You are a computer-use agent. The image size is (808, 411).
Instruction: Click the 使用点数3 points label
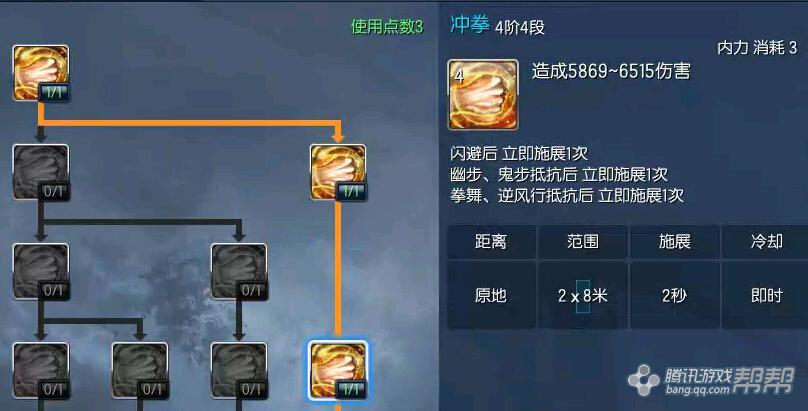point(387,26)
